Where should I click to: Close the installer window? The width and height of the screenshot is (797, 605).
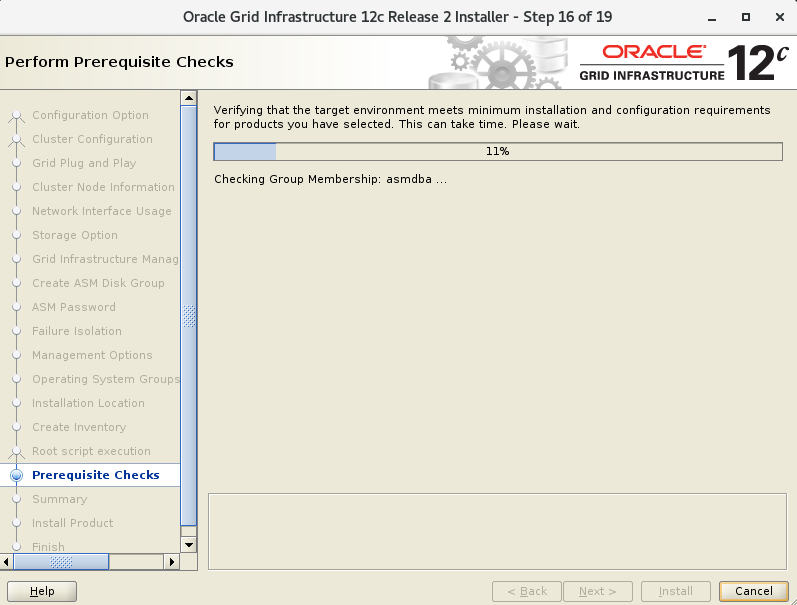780,17
